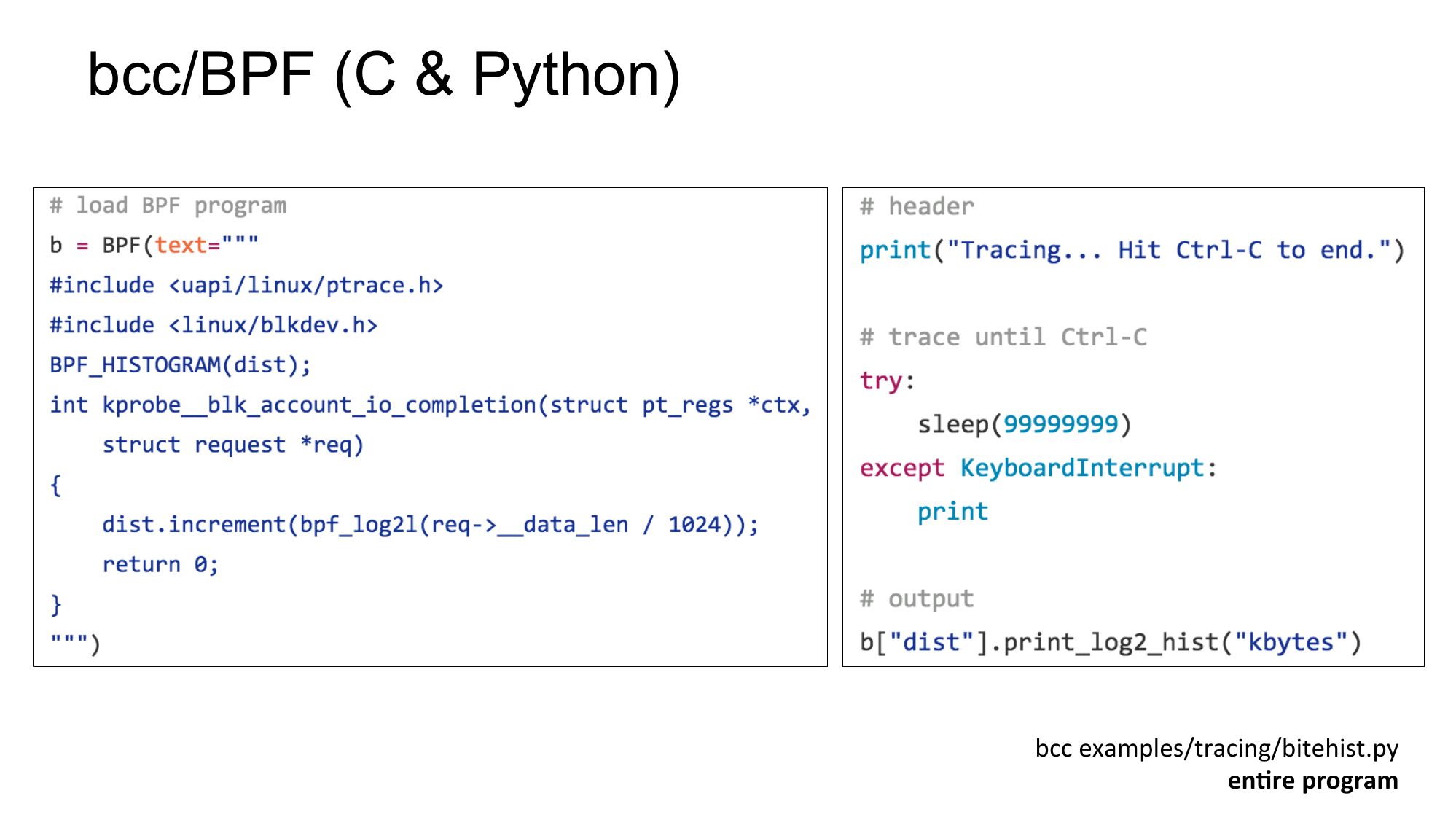Click the print_log2_hist("kbytes") line
1456x820 pixels.
tap(1110, 643)
